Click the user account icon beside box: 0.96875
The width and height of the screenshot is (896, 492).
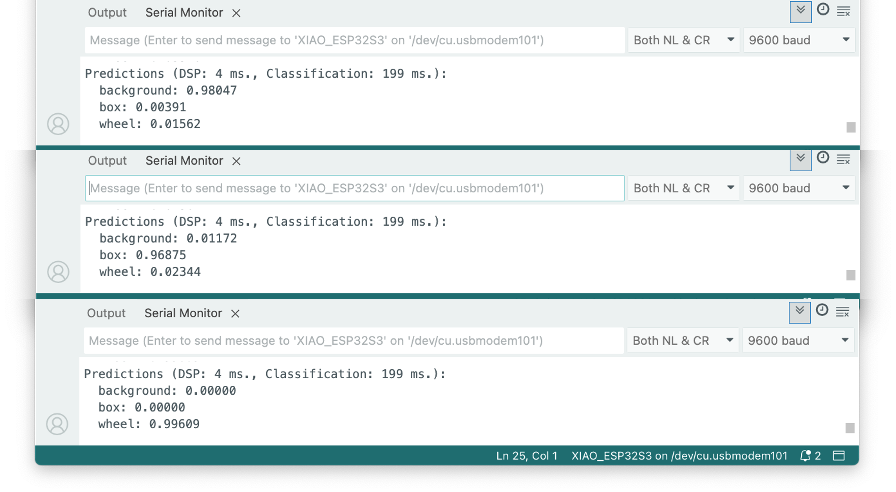click(58, 272)
